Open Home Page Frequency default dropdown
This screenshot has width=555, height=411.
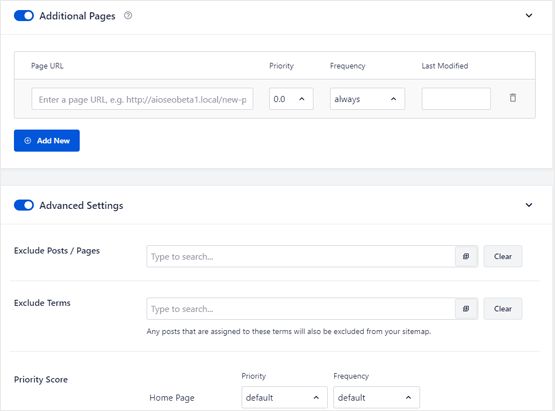[x=376, y=397]
